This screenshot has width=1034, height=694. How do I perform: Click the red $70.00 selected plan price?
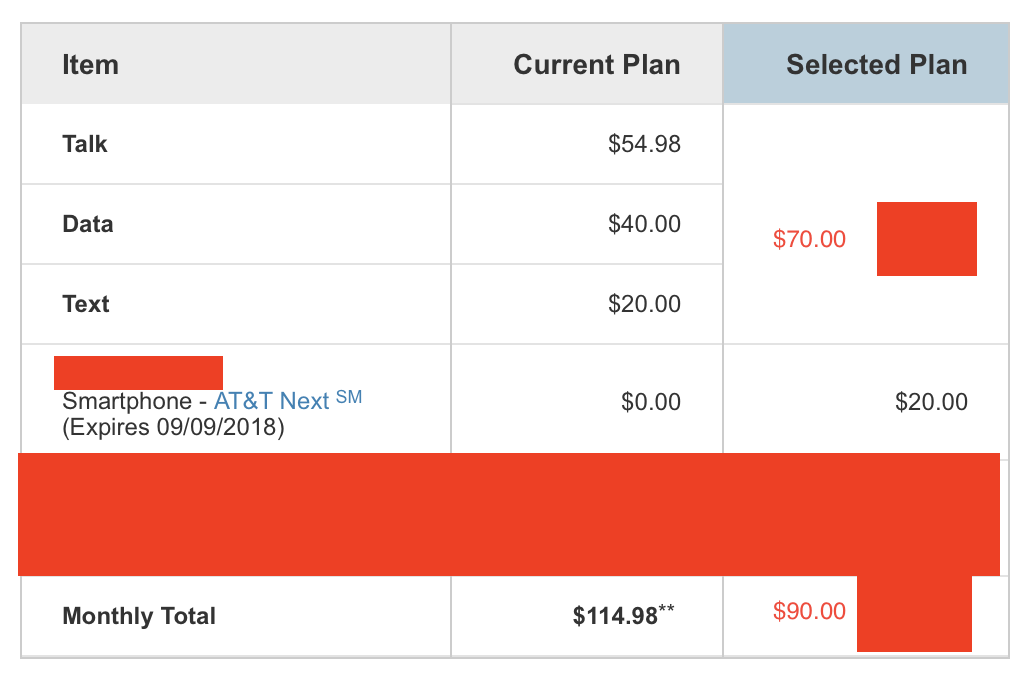809,240
